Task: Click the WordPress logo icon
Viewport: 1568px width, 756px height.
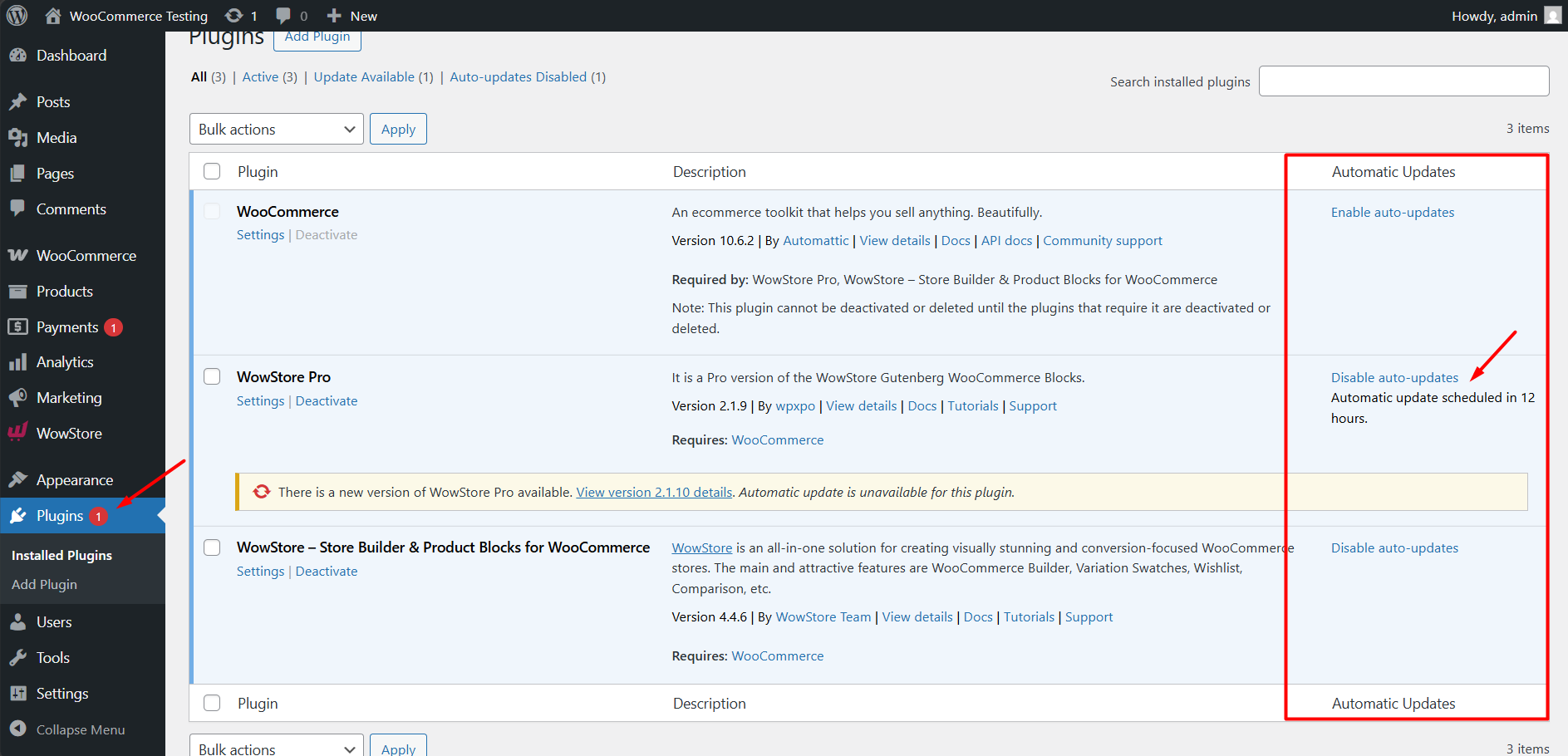Action: (x=17, y=16)
